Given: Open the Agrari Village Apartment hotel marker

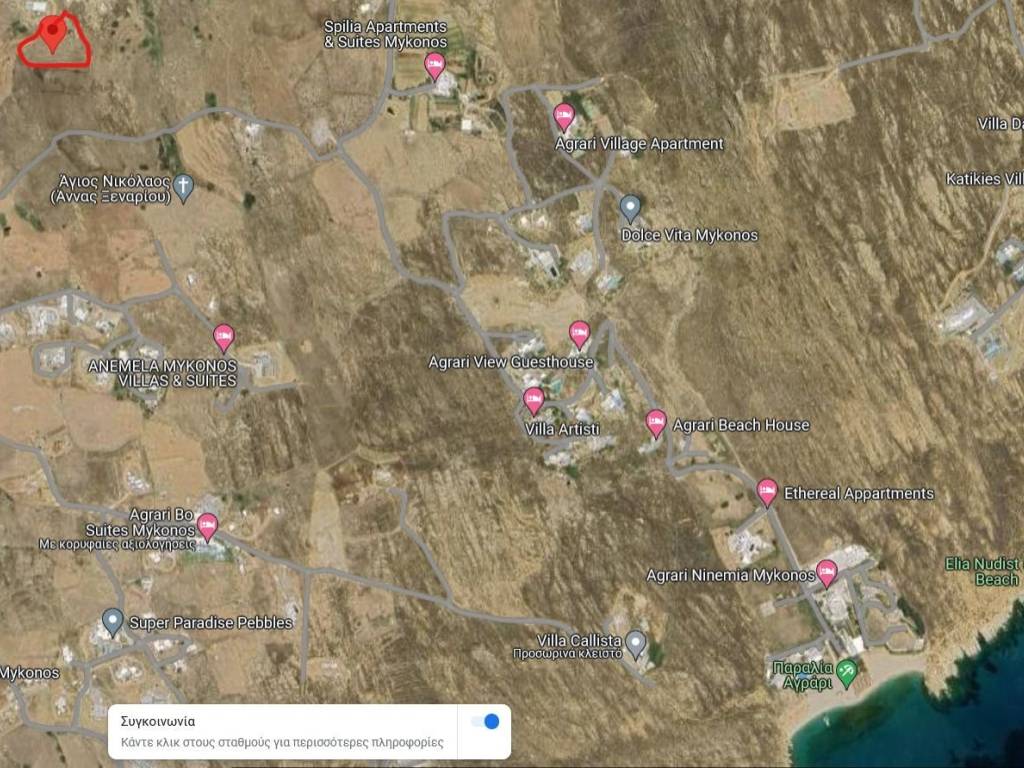Looking at the screenshot, I should 564,117.
